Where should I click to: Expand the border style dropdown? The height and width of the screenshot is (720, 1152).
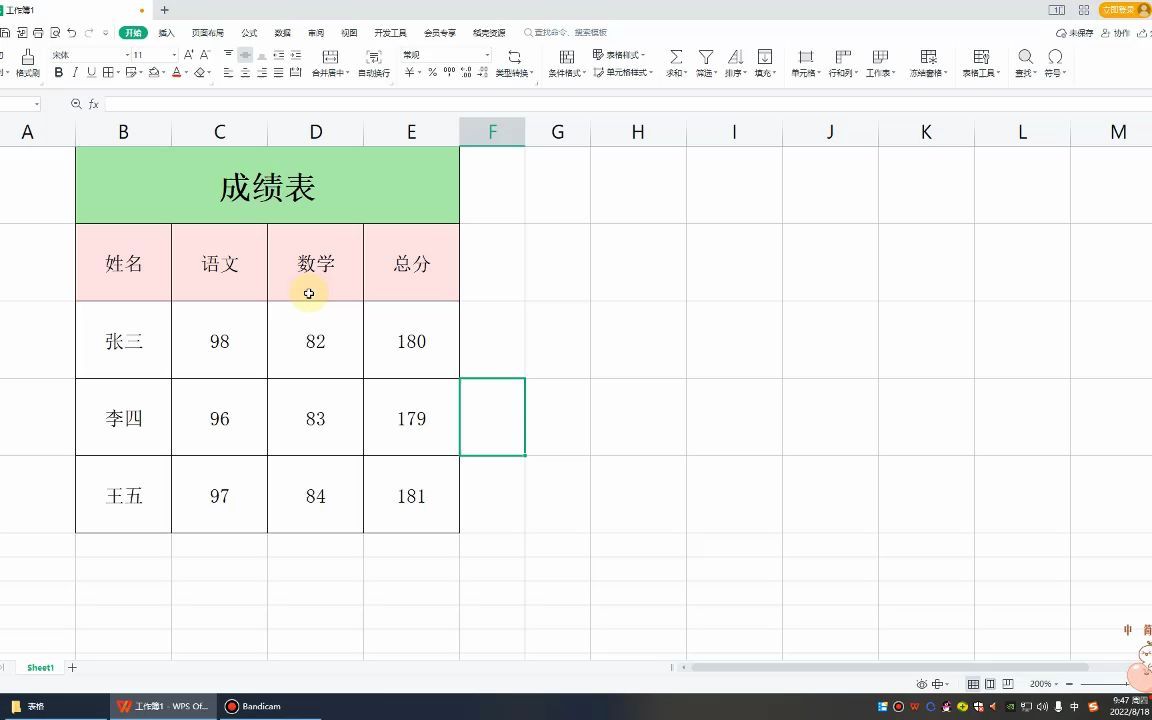coord(118,72)
